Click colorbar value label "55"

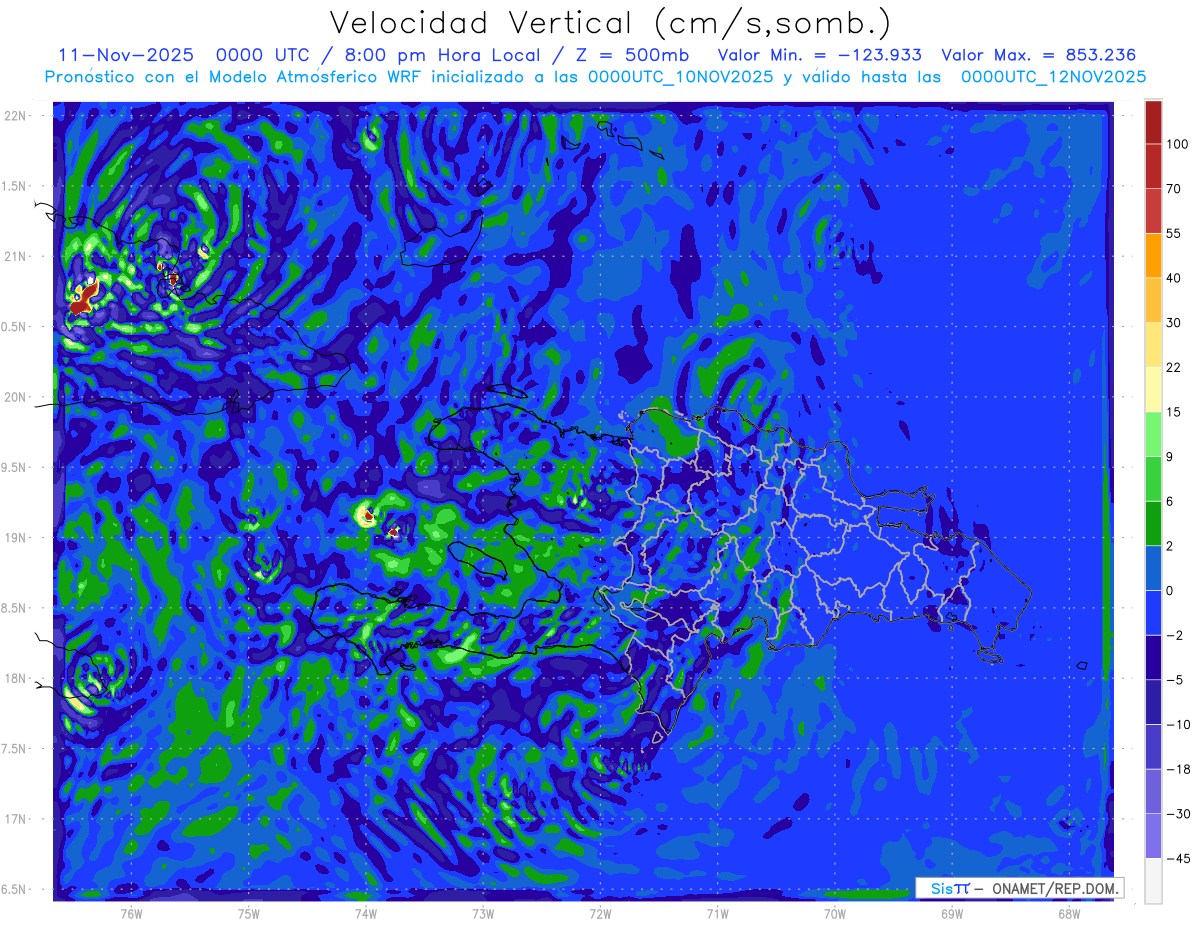[1175, 233]
